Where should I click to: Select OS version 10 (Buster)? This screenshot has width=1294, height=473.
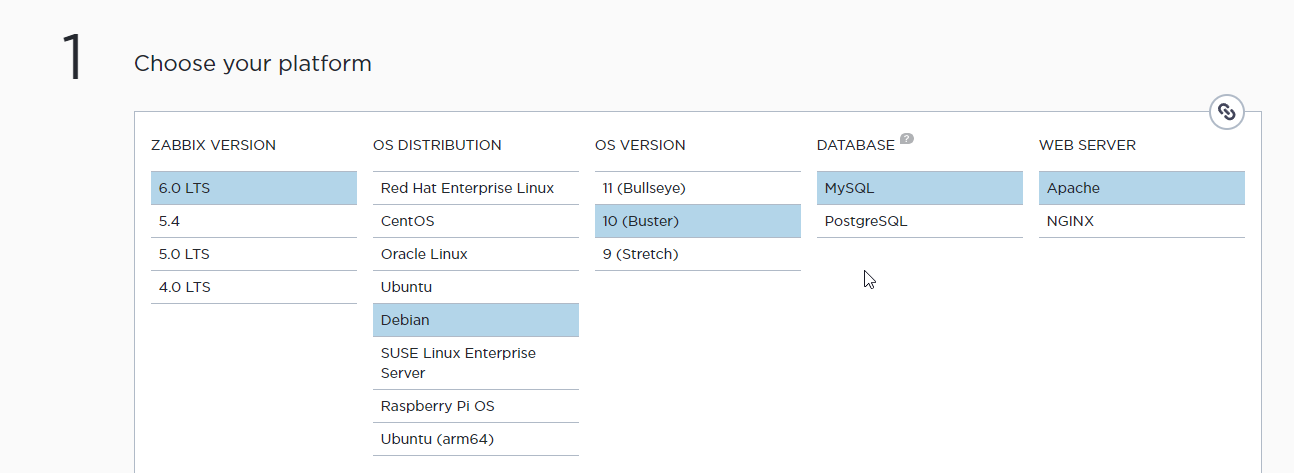[x=698, y=221]
